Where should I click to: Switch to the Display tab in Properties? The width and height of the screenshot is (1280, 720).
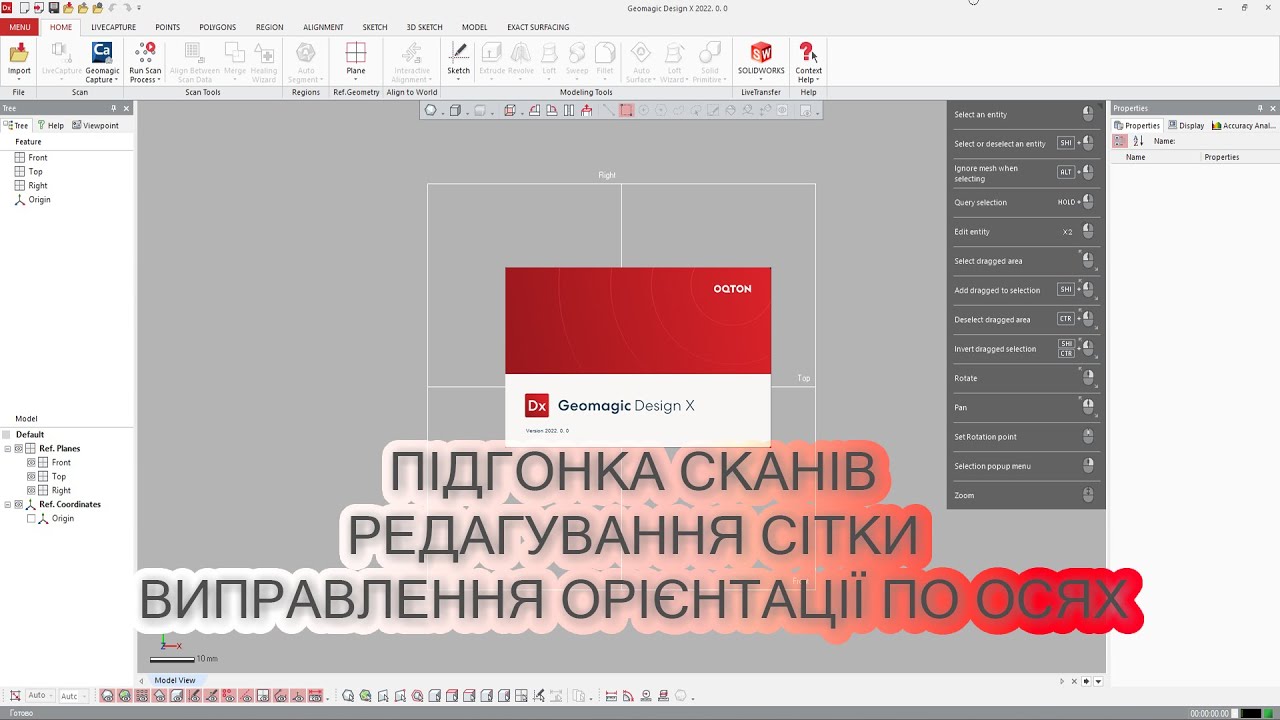pyautogui.click(x=1185, y=125)
